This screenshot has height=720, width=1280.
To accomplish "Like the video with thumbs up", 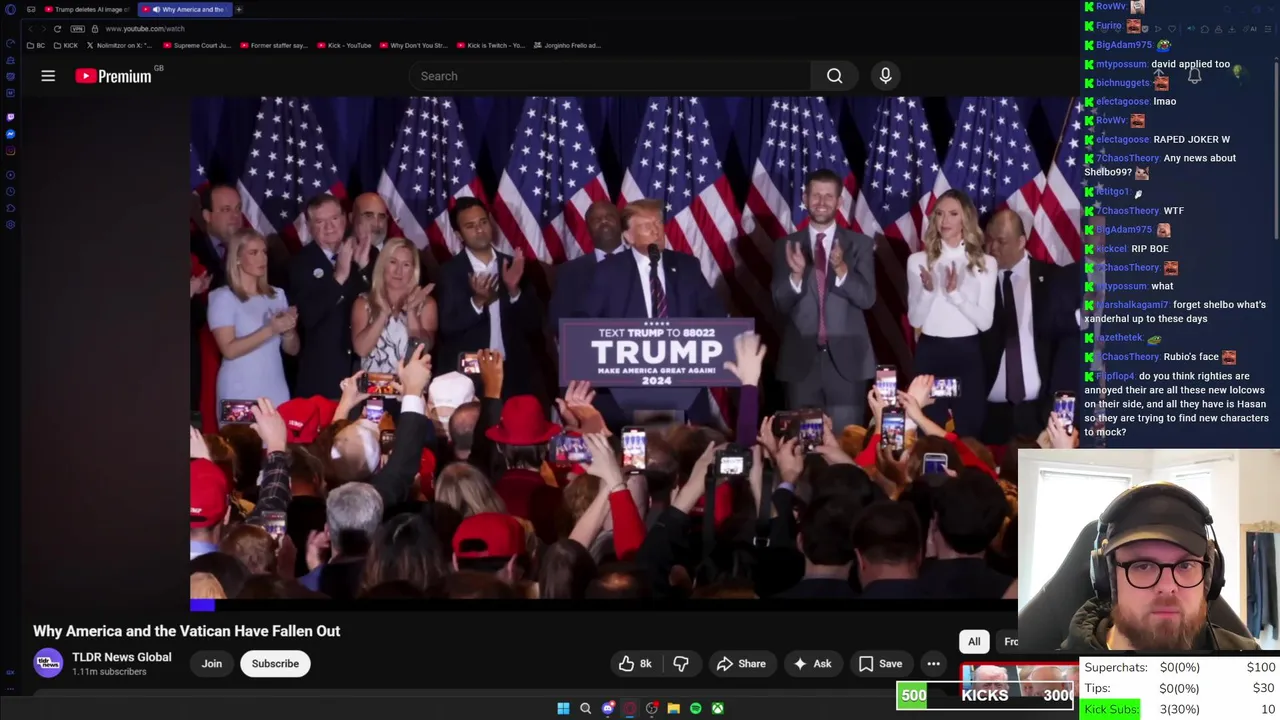I will [x=635, y=663].
